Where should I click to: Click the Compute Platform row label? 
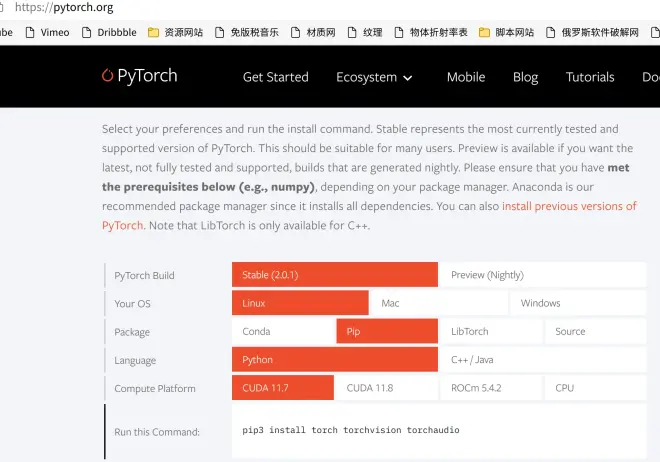point(154,388)
